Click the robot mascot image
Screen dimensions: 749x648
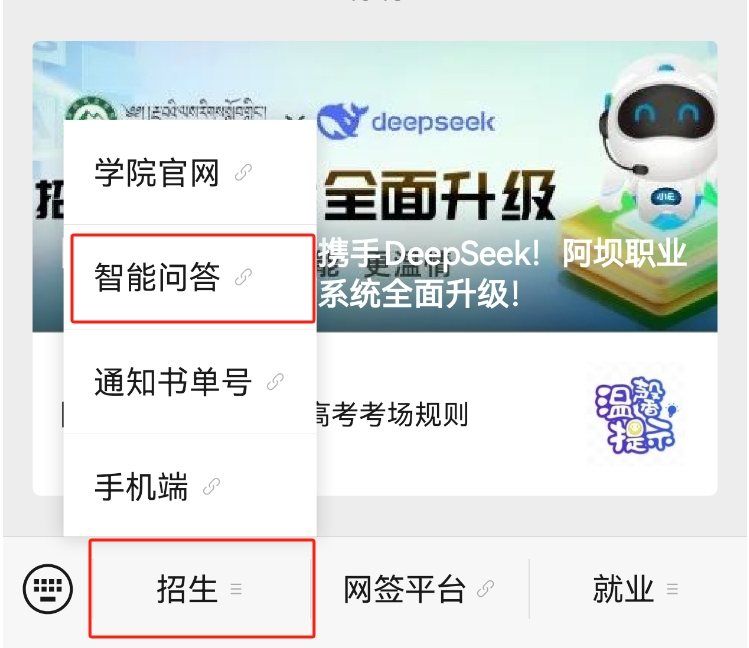(660, 148)
